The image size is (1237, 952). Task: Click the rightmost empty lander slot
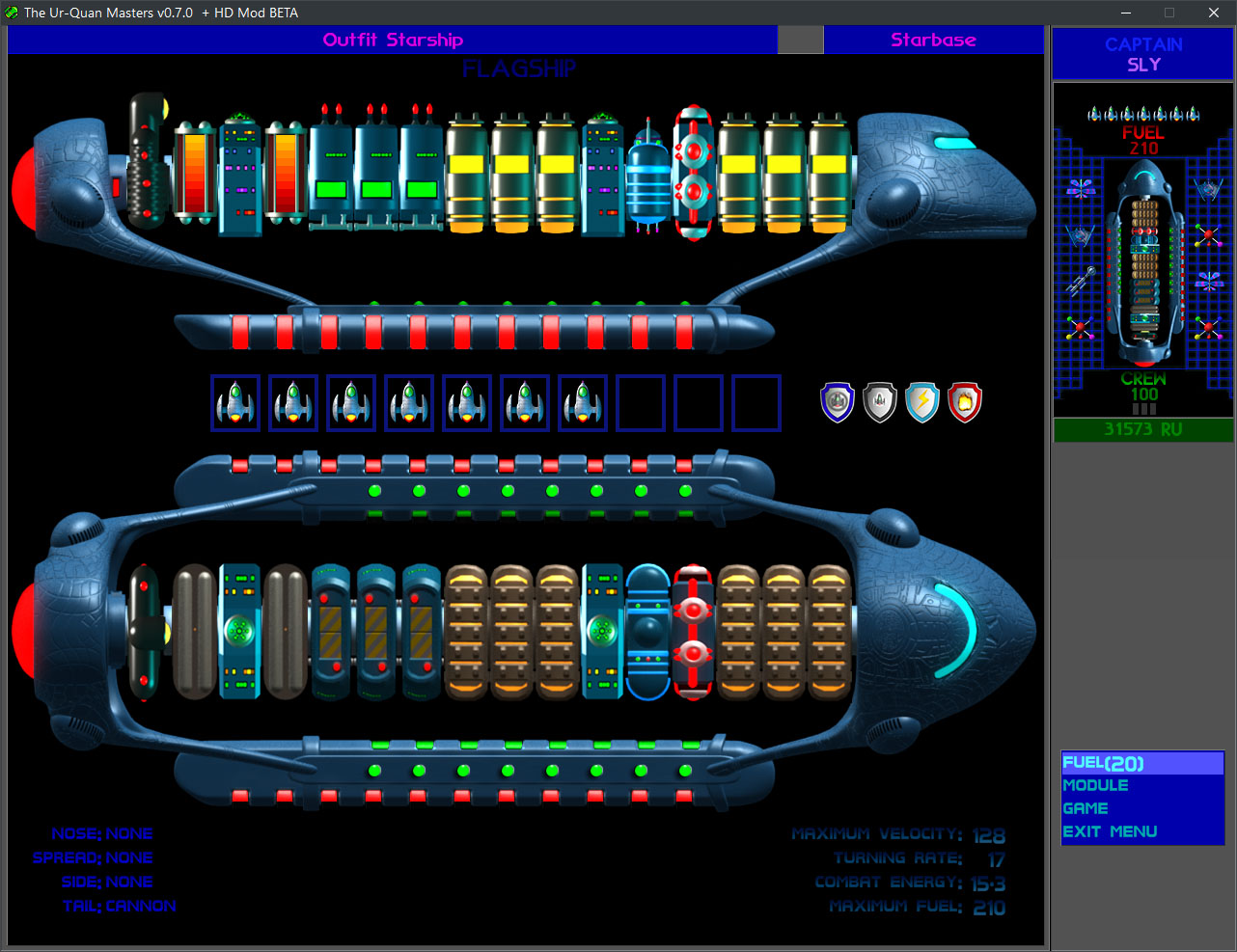pyautogui.click(x=756, y=403)
